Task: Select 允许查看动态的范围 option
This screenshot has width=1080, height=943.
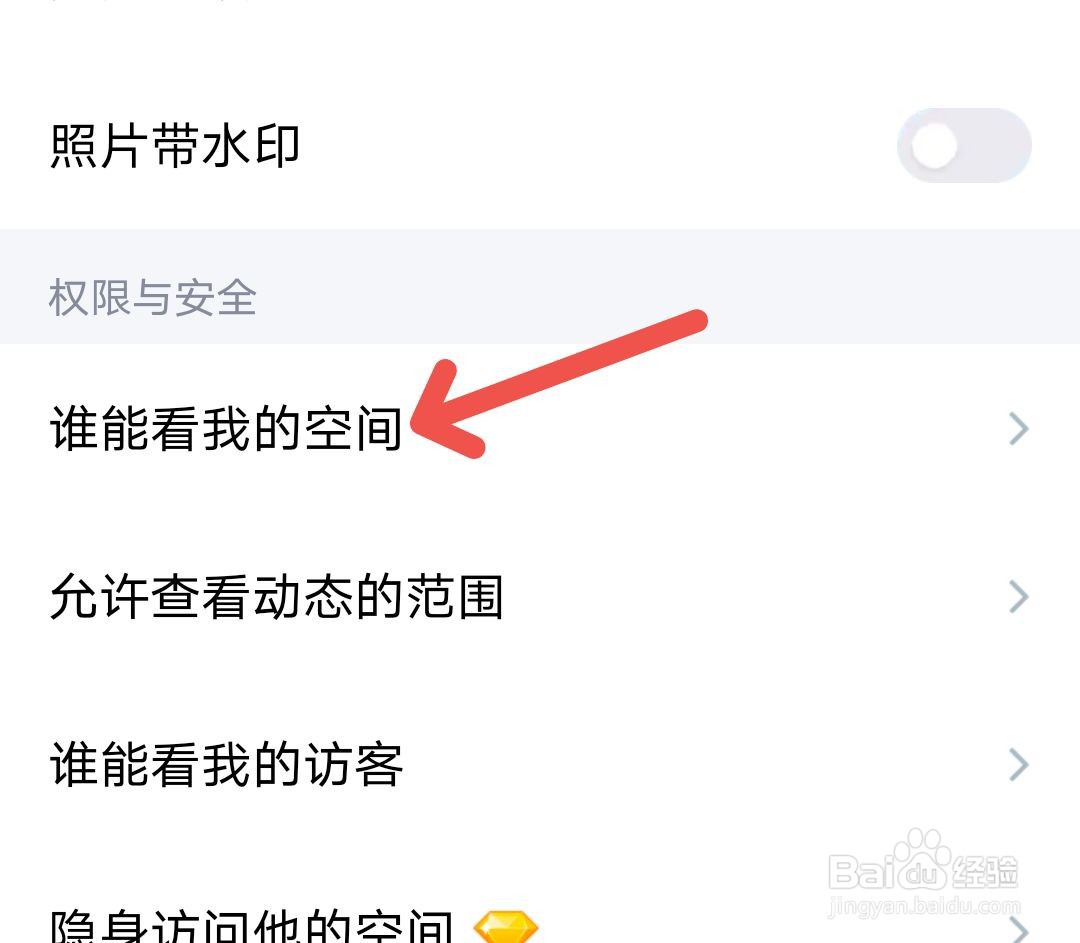Action: pyautogui.click(x=540, y=597)
